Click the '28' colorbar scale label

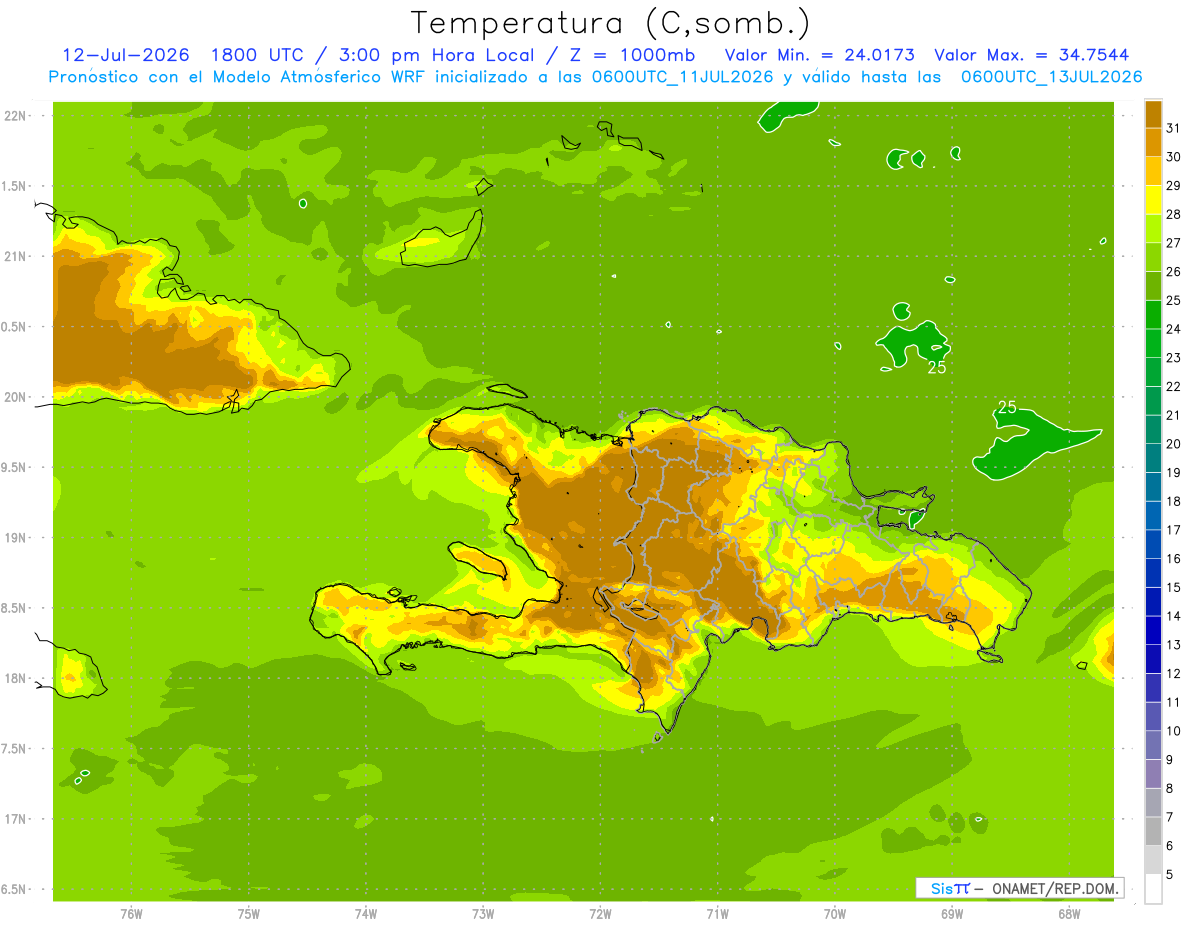tap(1173, 214)
